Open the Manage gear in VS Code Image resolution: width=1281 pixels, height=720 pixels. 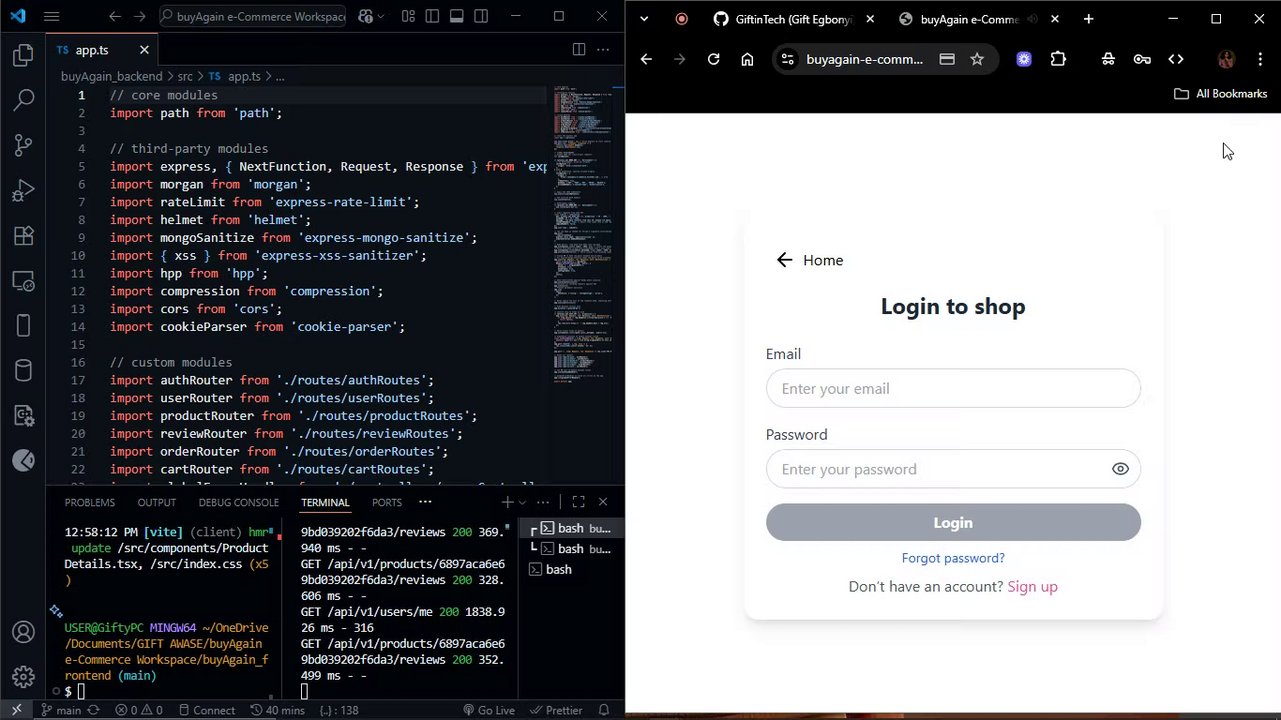[23, 676]
